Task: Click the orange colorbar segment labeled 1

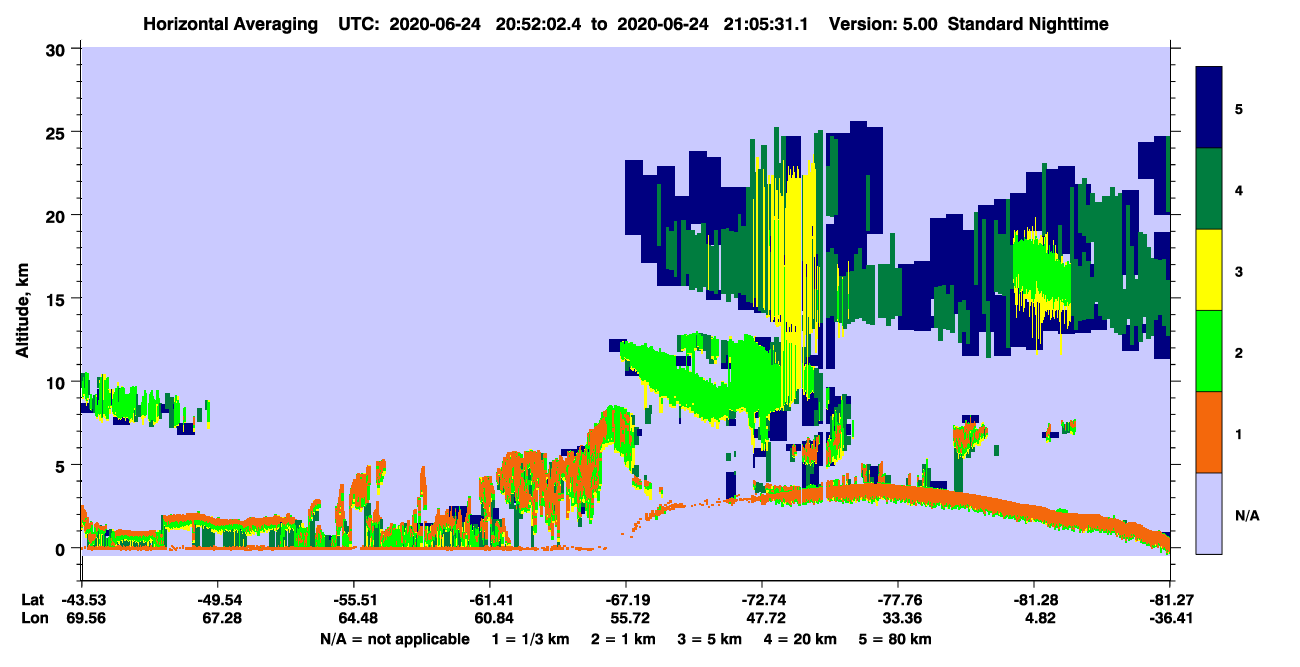Action: (x=1210, y=431)
